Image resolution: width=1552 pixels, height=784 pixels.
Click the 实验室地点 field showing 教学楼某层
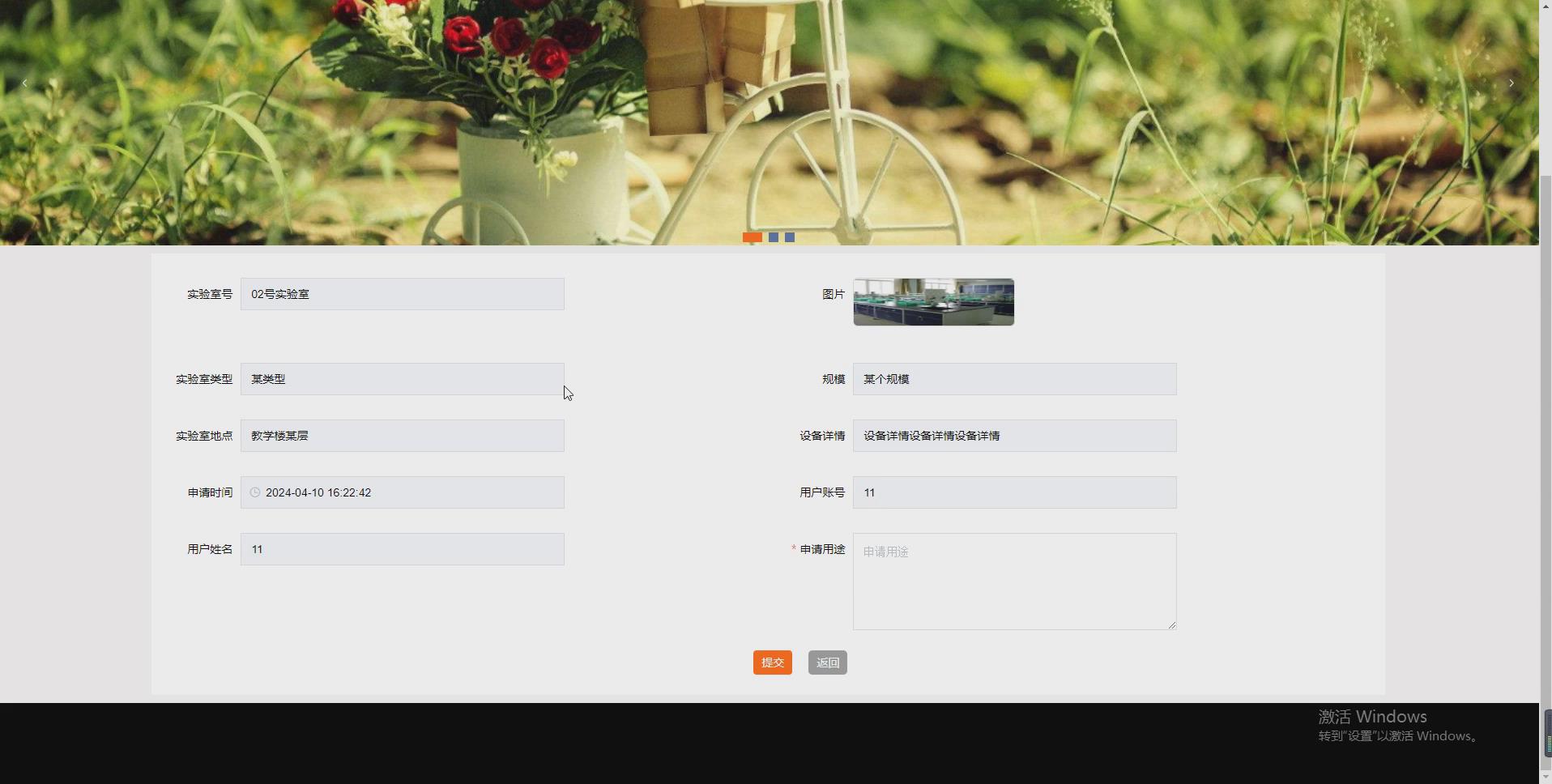pos(402,436)
